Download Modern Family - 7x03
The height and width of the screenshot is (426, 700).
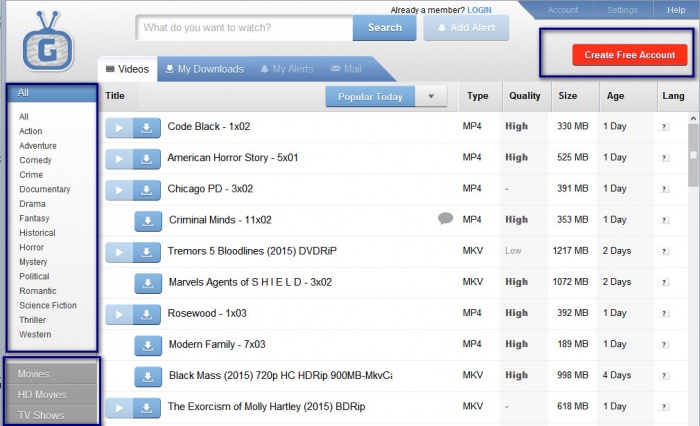tap(148, 346)
